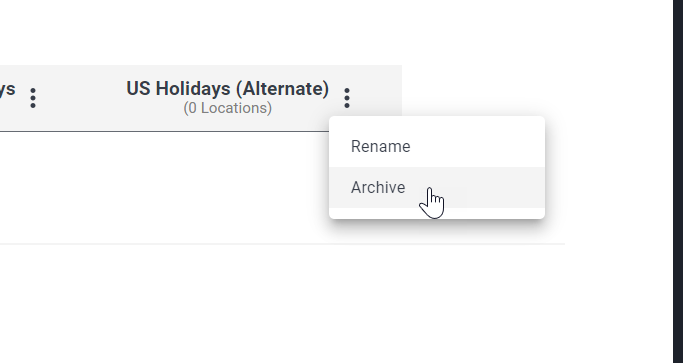683x363 pixels.
Task: Click the US Holidays (Alternate) column title
Action: 227,88
